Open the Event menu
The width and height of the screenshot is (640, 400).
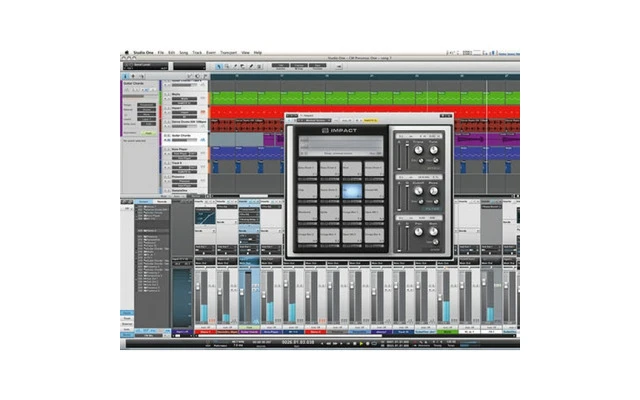click(x=211, y=53)
